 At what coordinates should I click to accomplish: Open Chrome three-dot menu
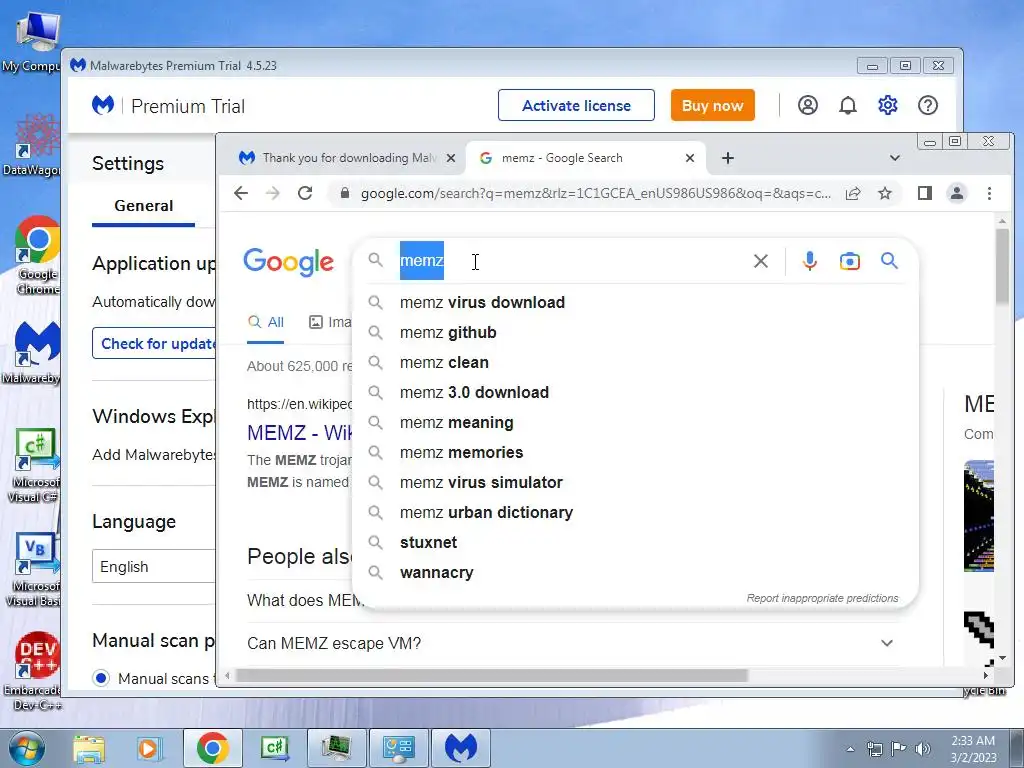[989, 193]
